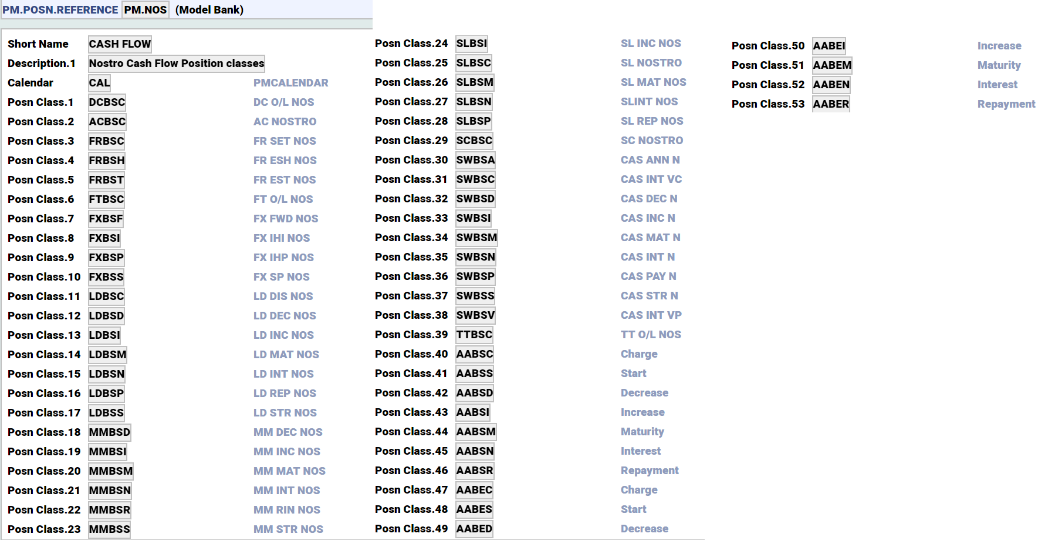Select the Calendar field with value CAL
This screenshot has width=1055, height=540.
[100, 83]
